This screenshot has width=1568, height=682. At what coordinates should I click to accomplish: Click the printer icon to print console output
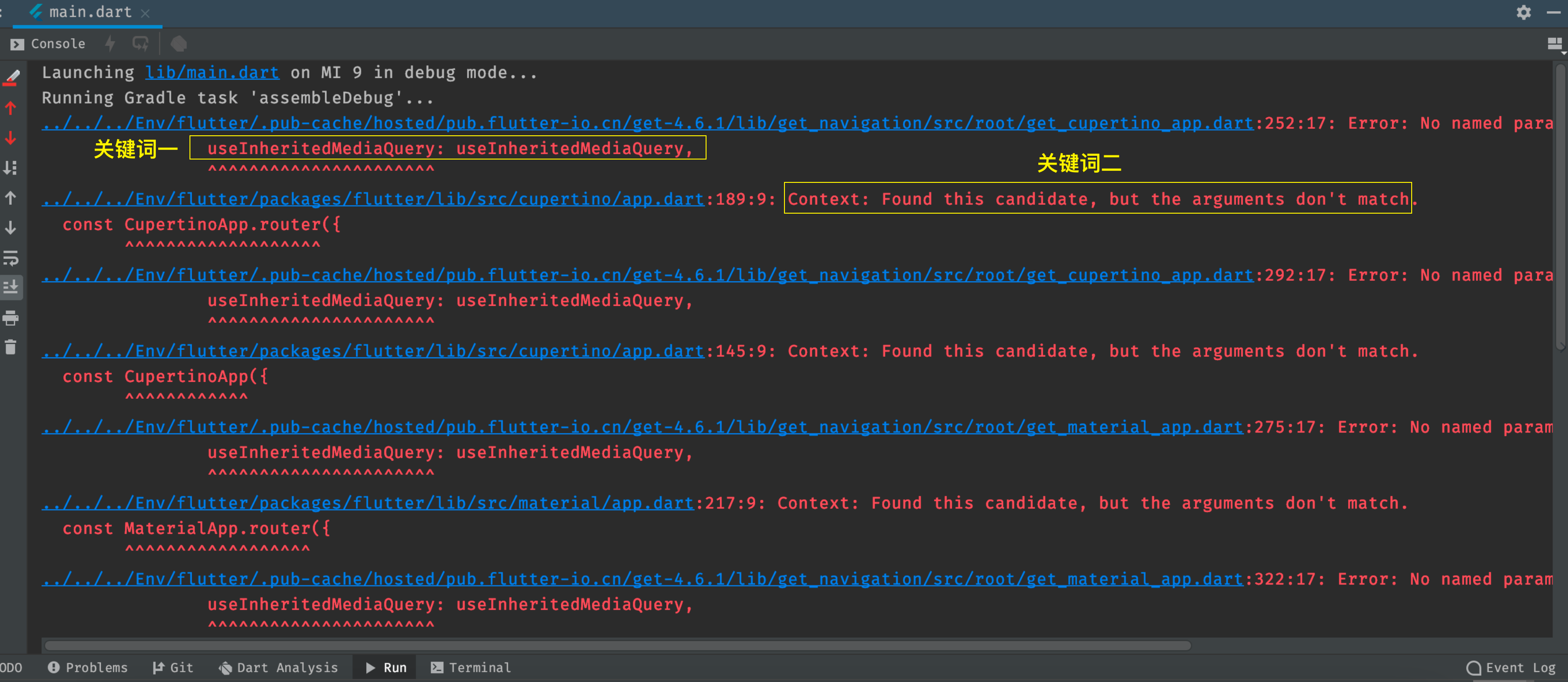coord(11,318)
